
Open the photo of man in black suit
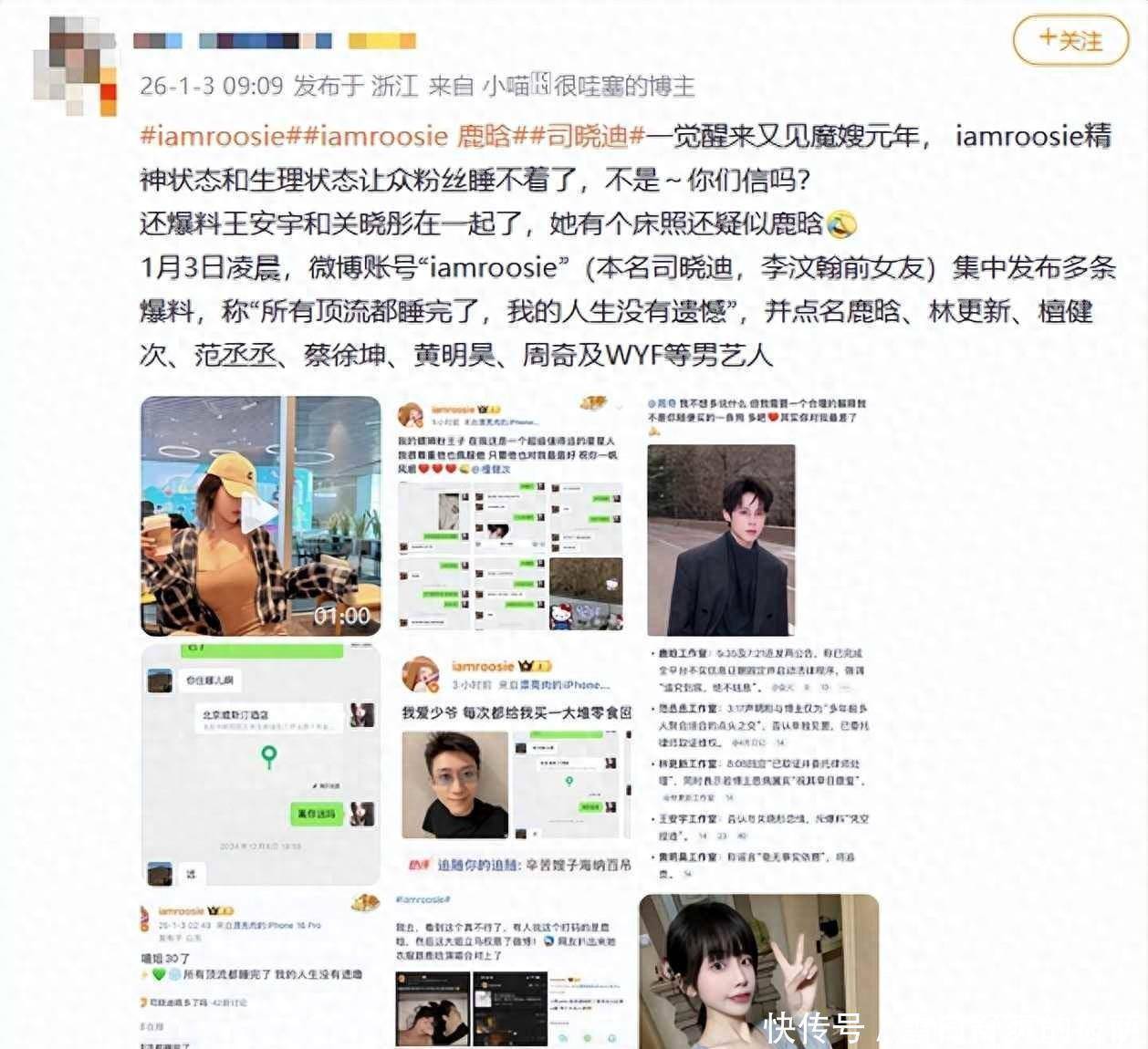[x=721, y=540]
